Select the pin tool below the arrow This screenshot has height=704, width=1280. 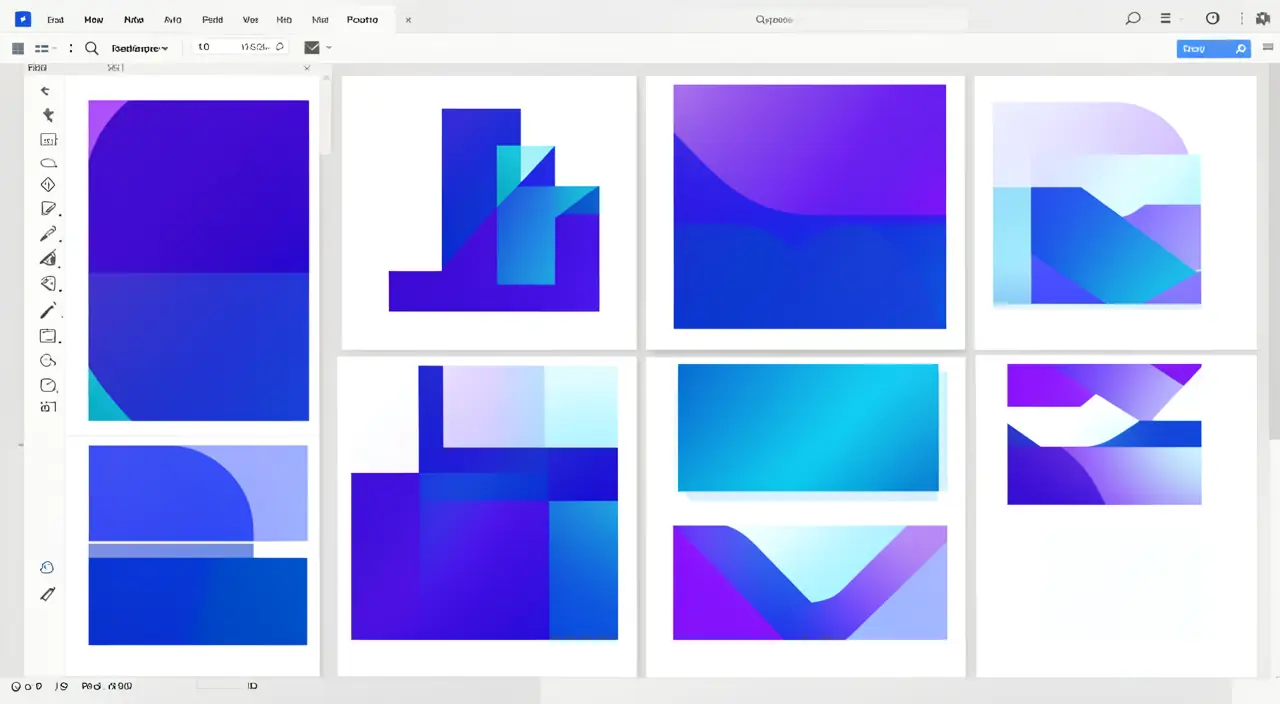click(x=48, y=116)
